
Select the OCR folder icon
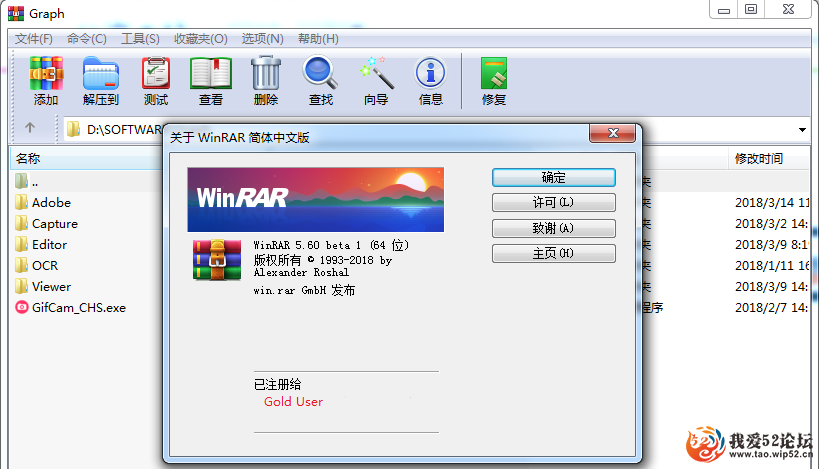click(21, 265)
